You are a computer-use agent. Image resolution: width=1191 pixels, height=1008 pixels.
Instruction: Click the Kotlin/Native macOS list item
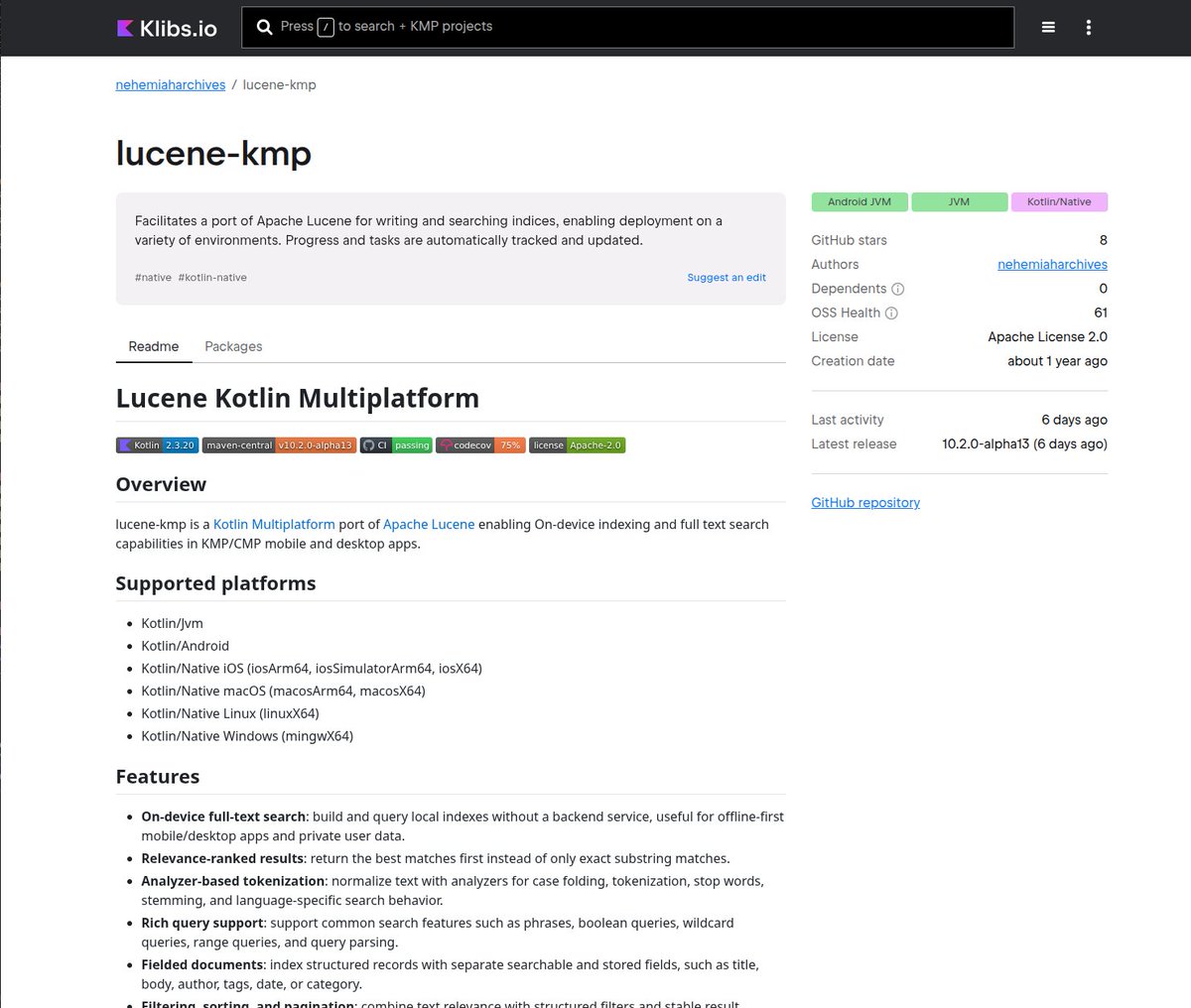(283, 692)
